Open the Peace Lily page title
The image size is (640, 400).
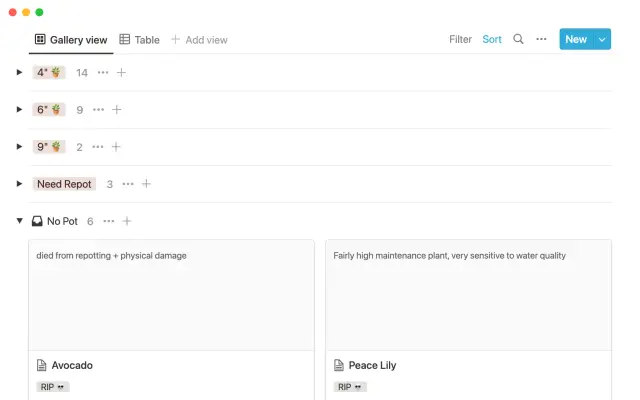pyautogui.click(x=372, y=365)
